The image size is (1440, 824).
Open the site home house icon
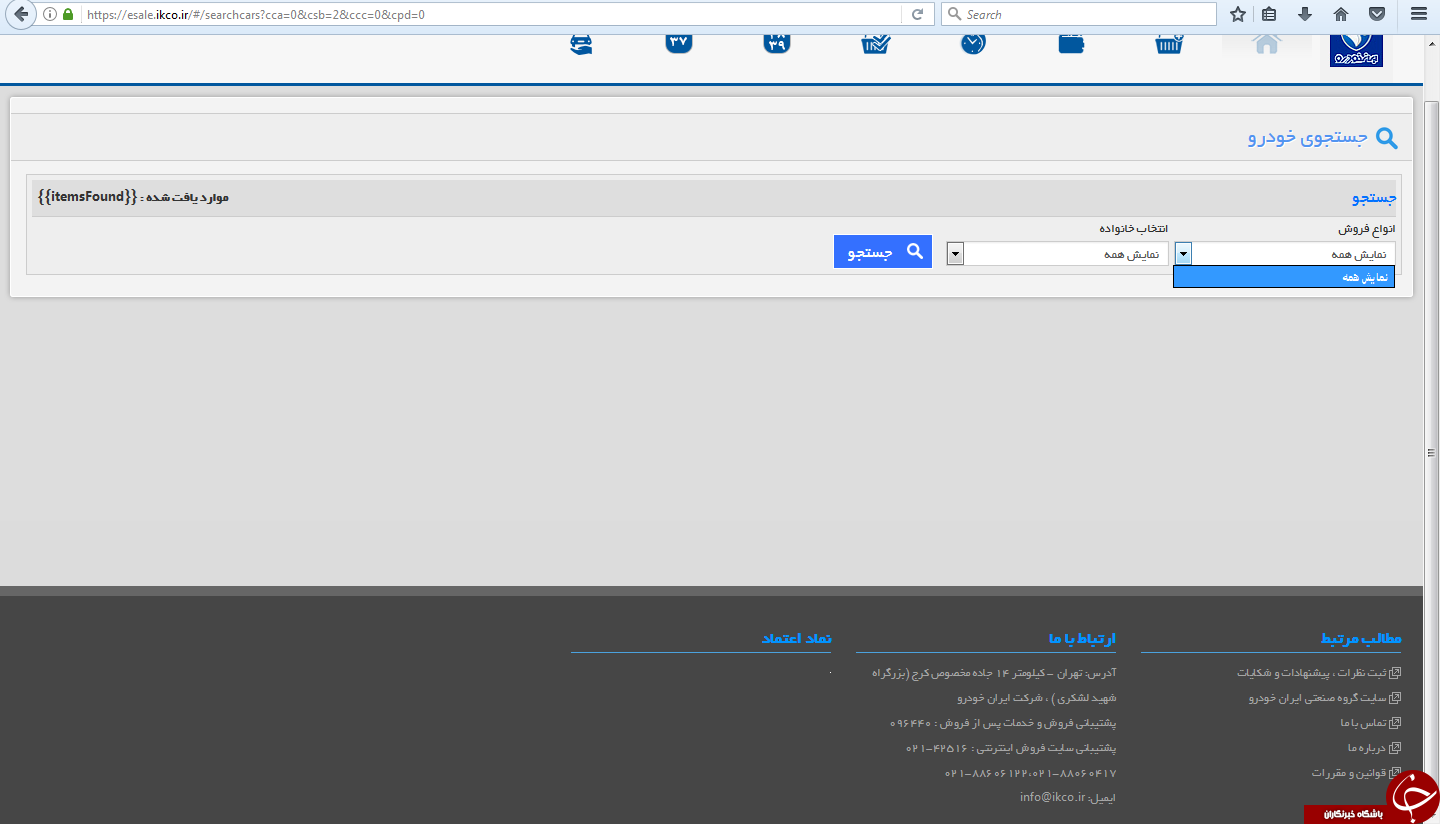pos(1267,44)
